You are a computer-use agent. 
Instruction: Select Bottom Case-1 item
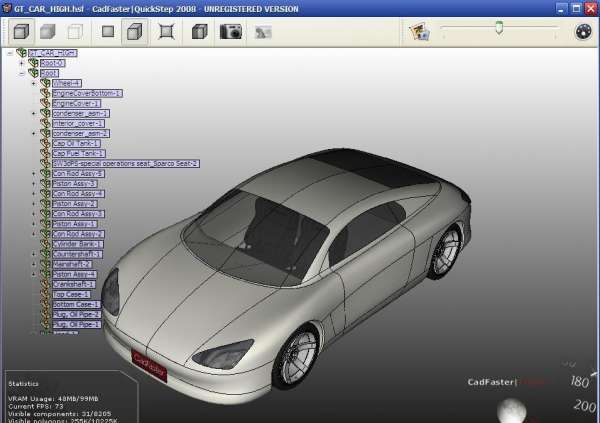click(76, 304)
